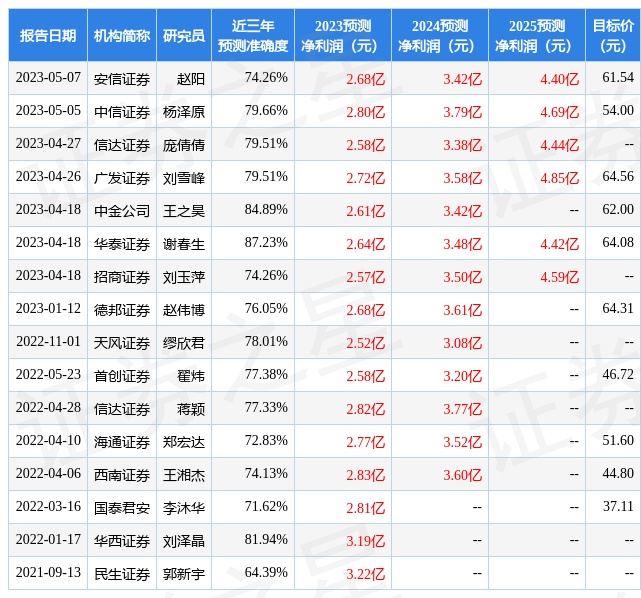The height and width of the screenshot is (598, 641).
Task: Click researcher 刘玉萍
Action: (x=184, y=277)
